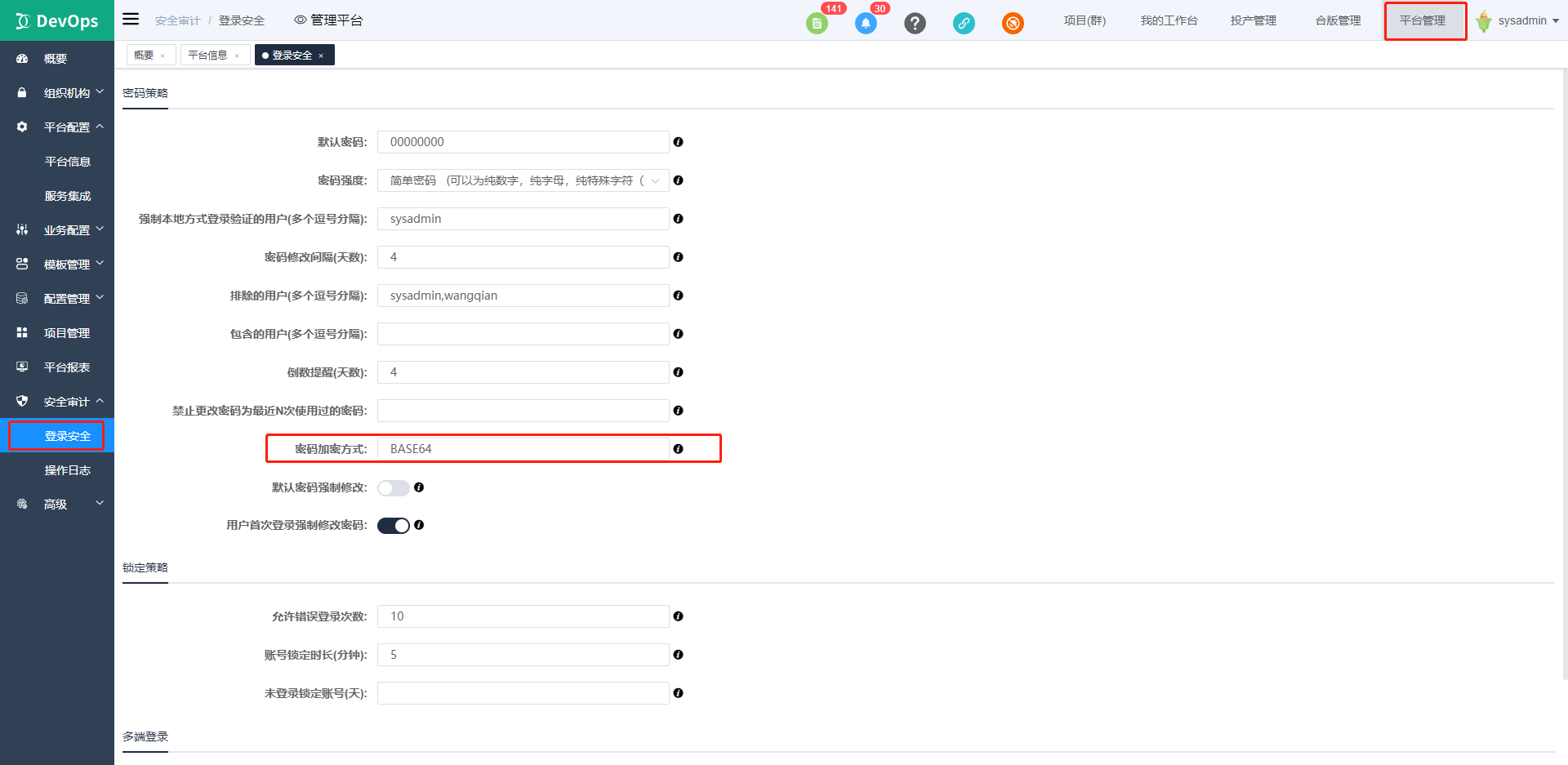
Task: Open the 密码强度 dropdown
Action: [523, 180]
